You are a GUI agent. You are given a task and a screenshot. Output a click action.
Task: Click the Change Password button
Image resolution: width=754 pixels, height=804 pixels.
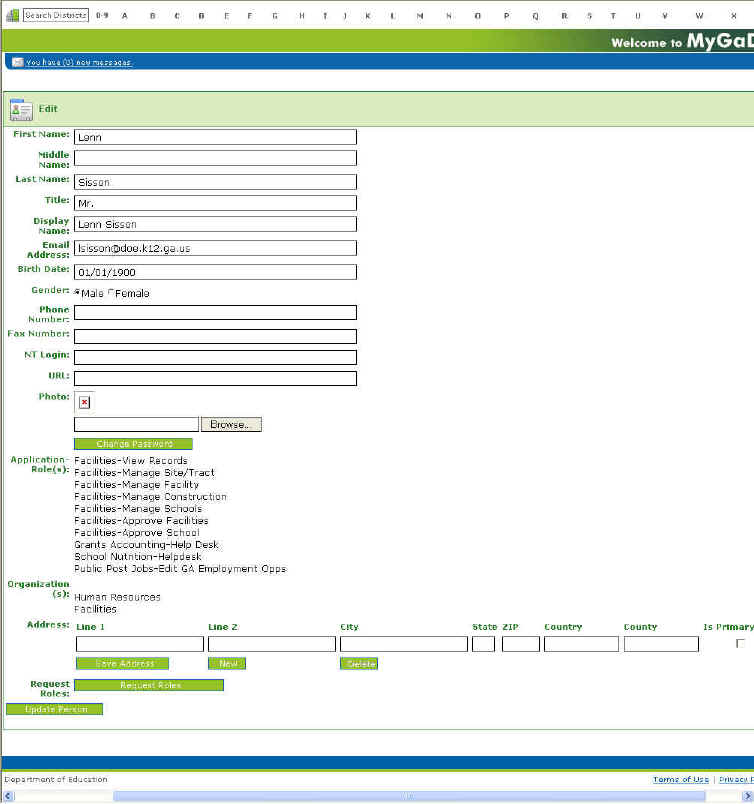coord(133,444)
